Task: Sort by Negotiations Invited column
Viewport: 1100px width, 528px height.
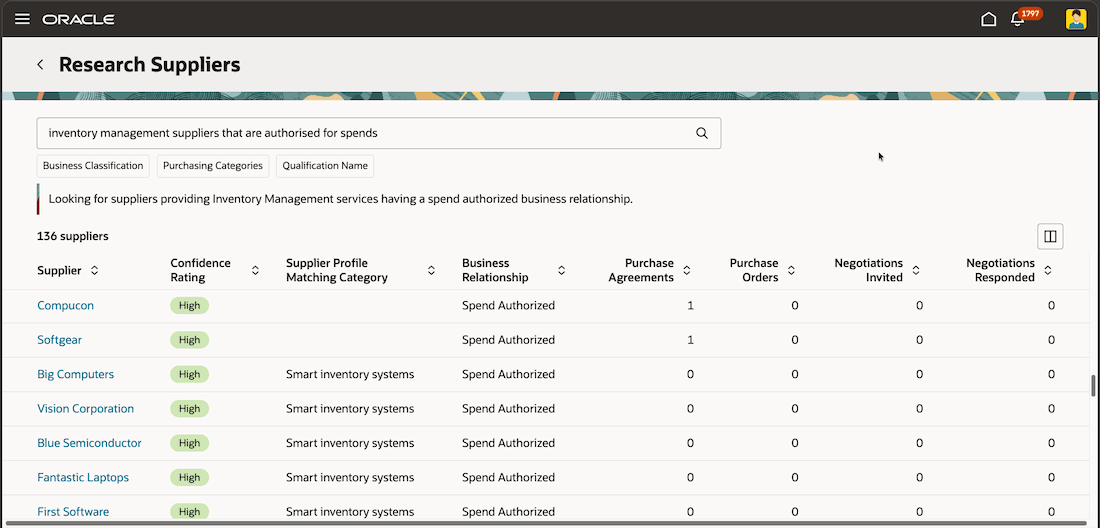Action: coord(915,270)
